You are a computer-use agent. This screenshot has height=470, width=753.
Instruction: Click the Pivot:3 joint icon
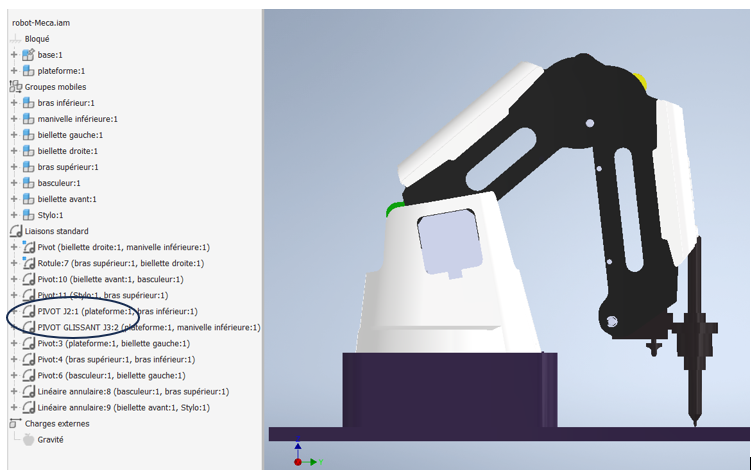coord(28,343)
